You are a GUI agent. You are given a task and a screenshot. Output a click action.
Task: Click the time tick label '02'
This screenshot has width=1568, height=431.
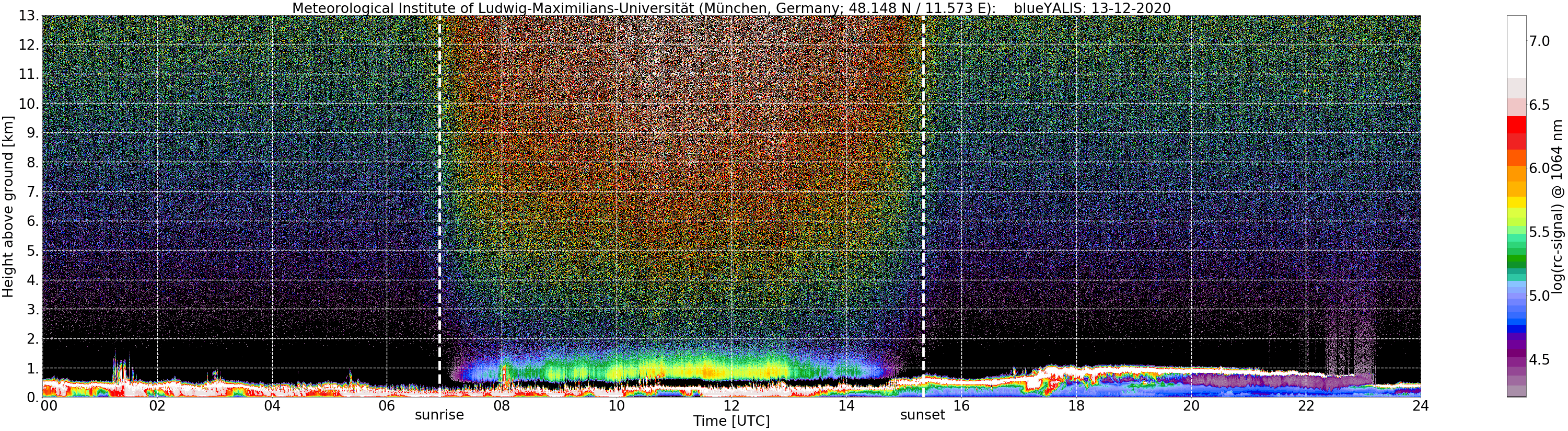157,405
